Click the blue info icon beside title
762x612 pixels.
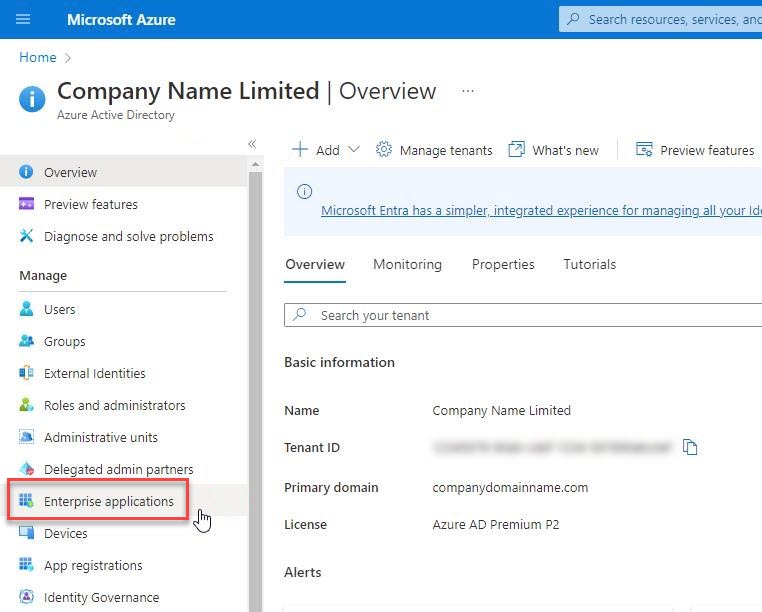32,99
